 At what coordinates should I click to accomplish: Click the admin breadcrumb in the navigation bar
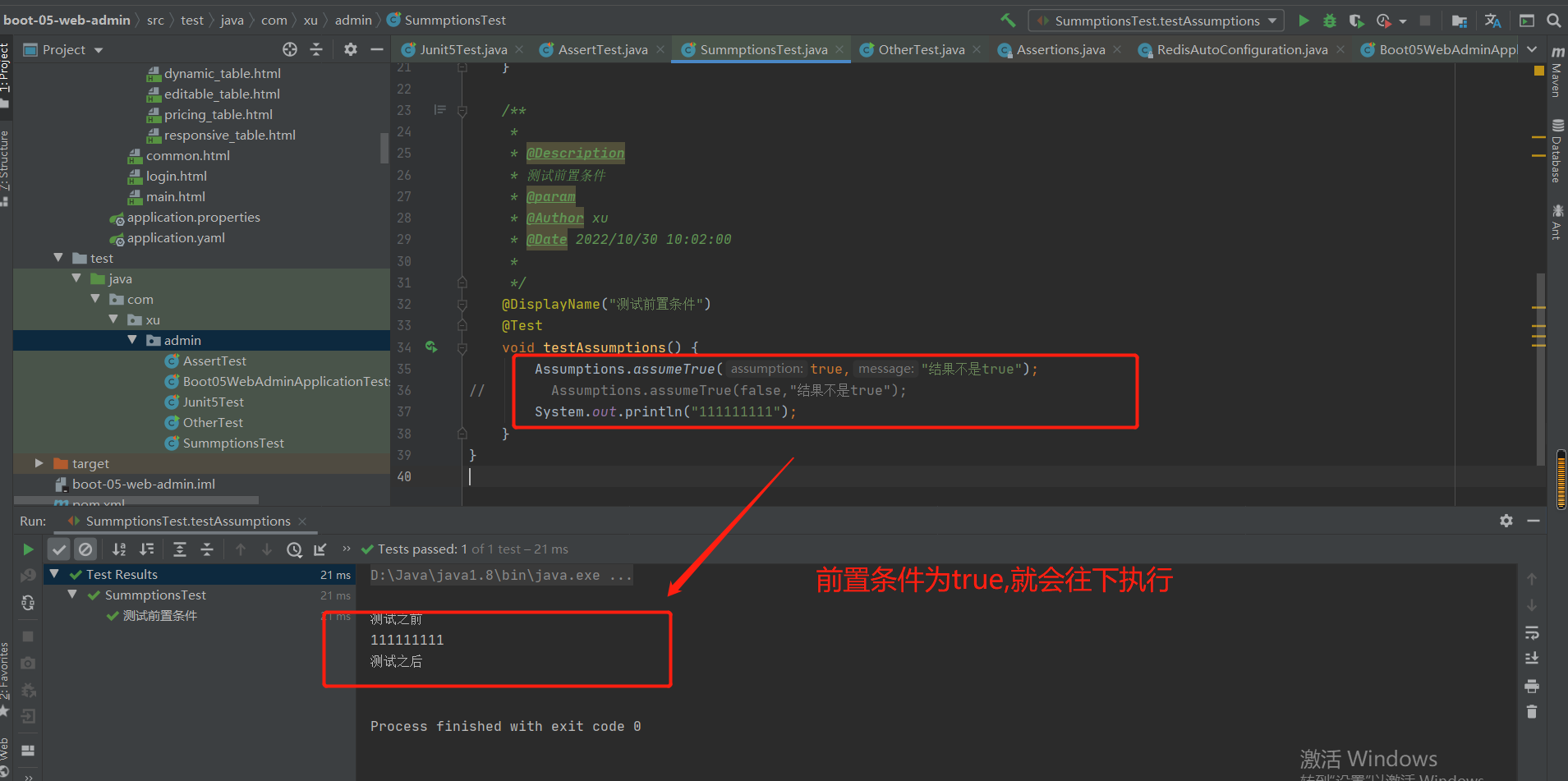pyautogui.click(x=353, y=20)
